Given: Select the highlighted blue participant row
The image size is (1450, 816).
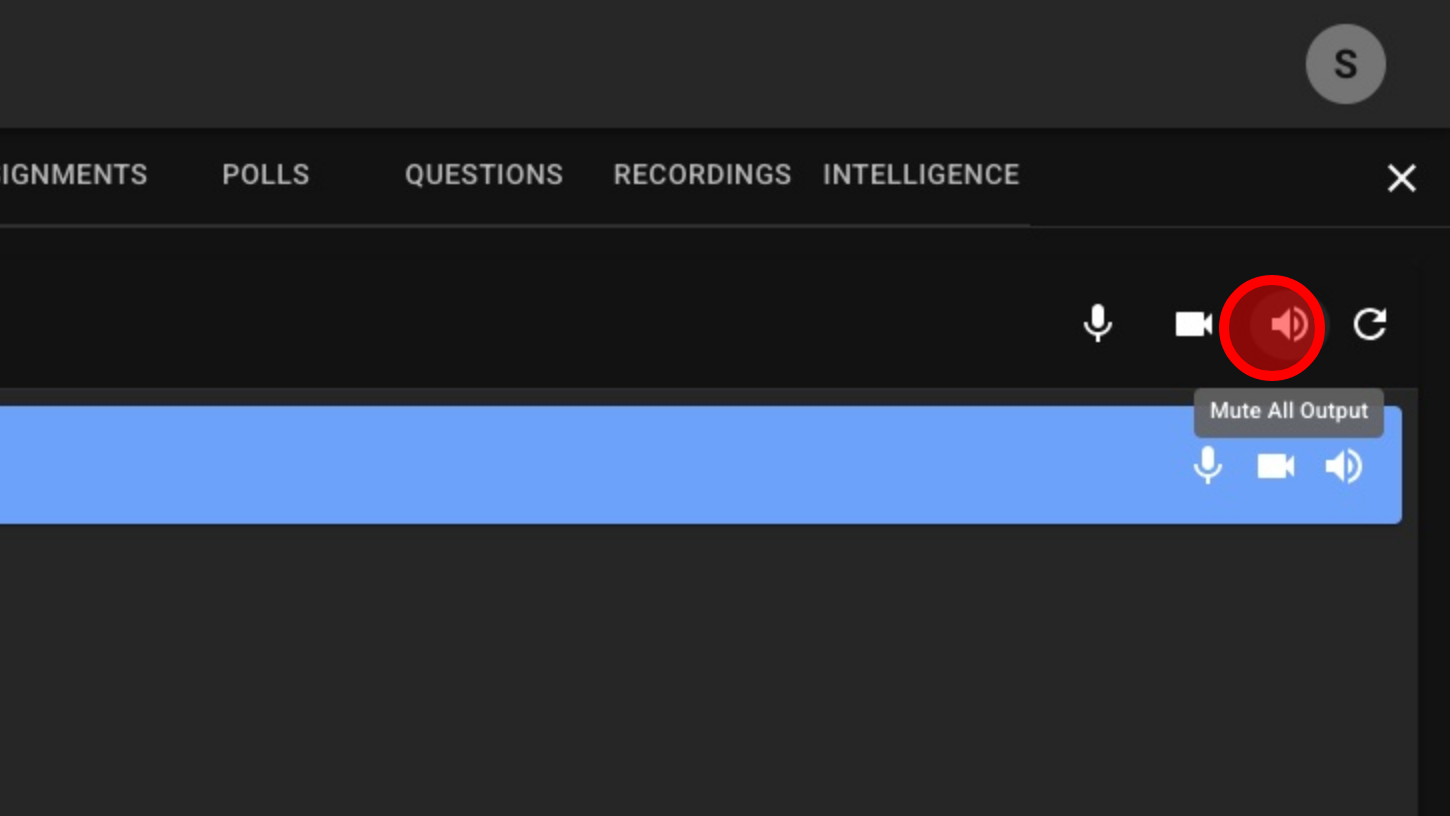Looking at the screenshot, I should [x=600, y=465].
